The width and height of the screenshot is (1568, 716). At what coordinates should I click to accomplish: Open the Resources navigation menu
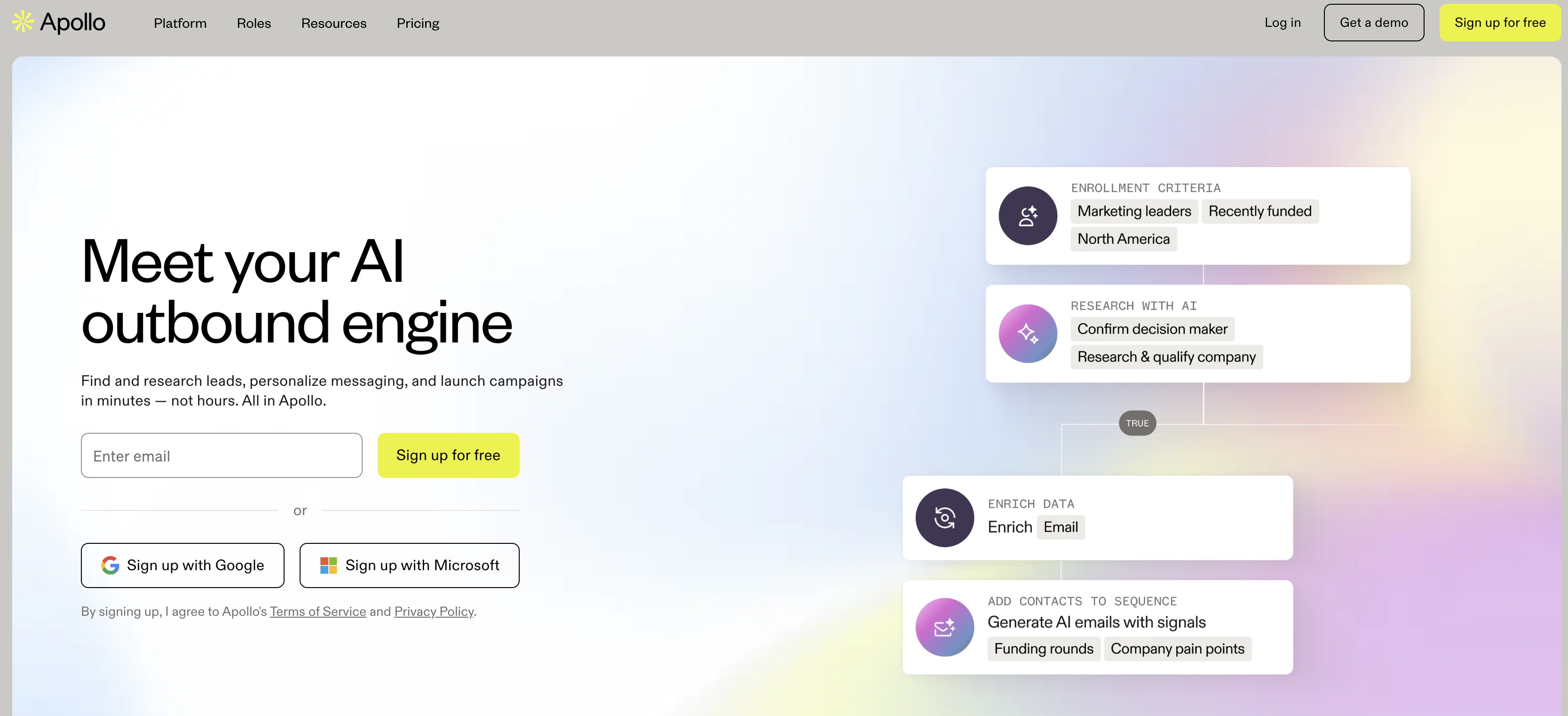(333, 23)
